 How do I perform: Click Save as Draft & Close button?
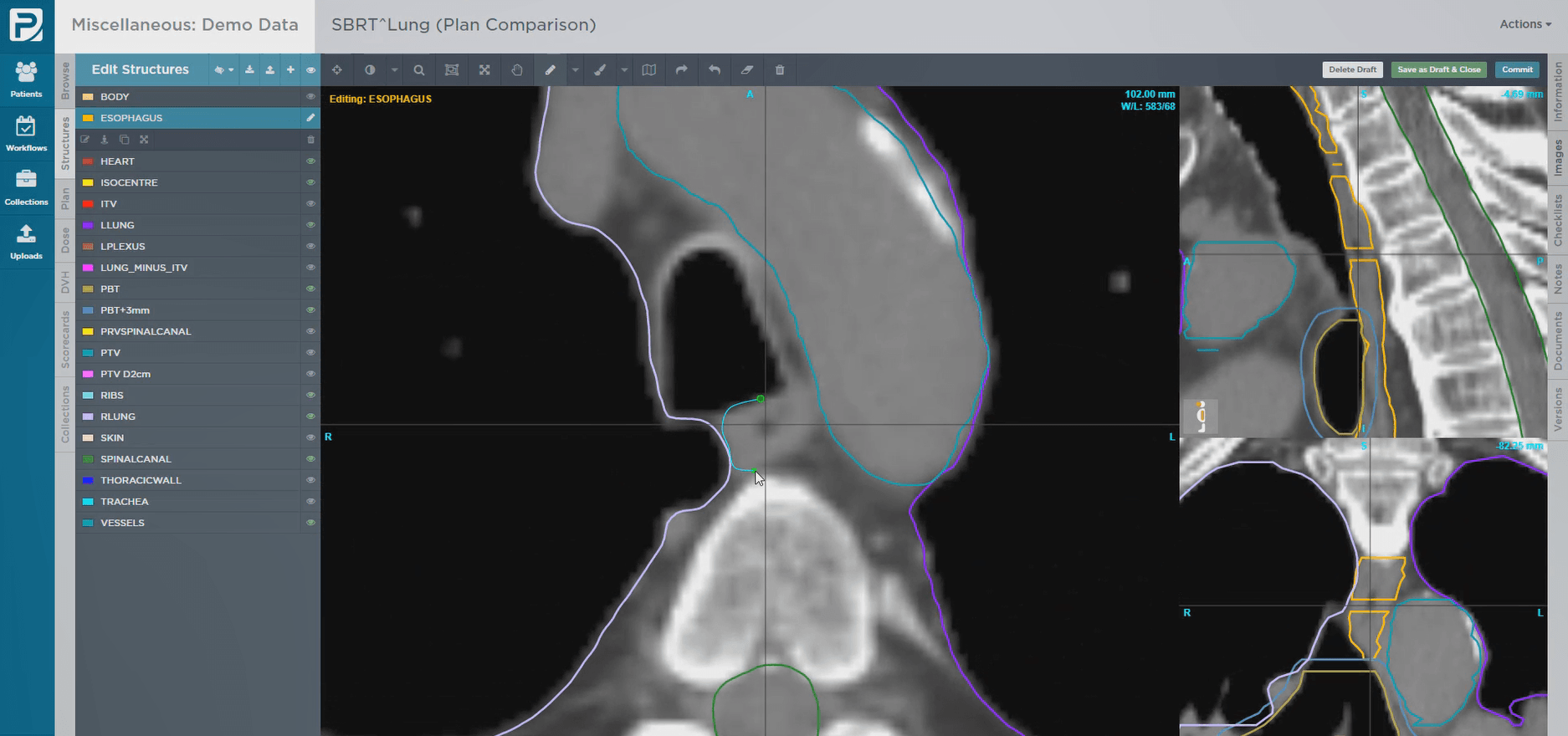[1439, 69]
